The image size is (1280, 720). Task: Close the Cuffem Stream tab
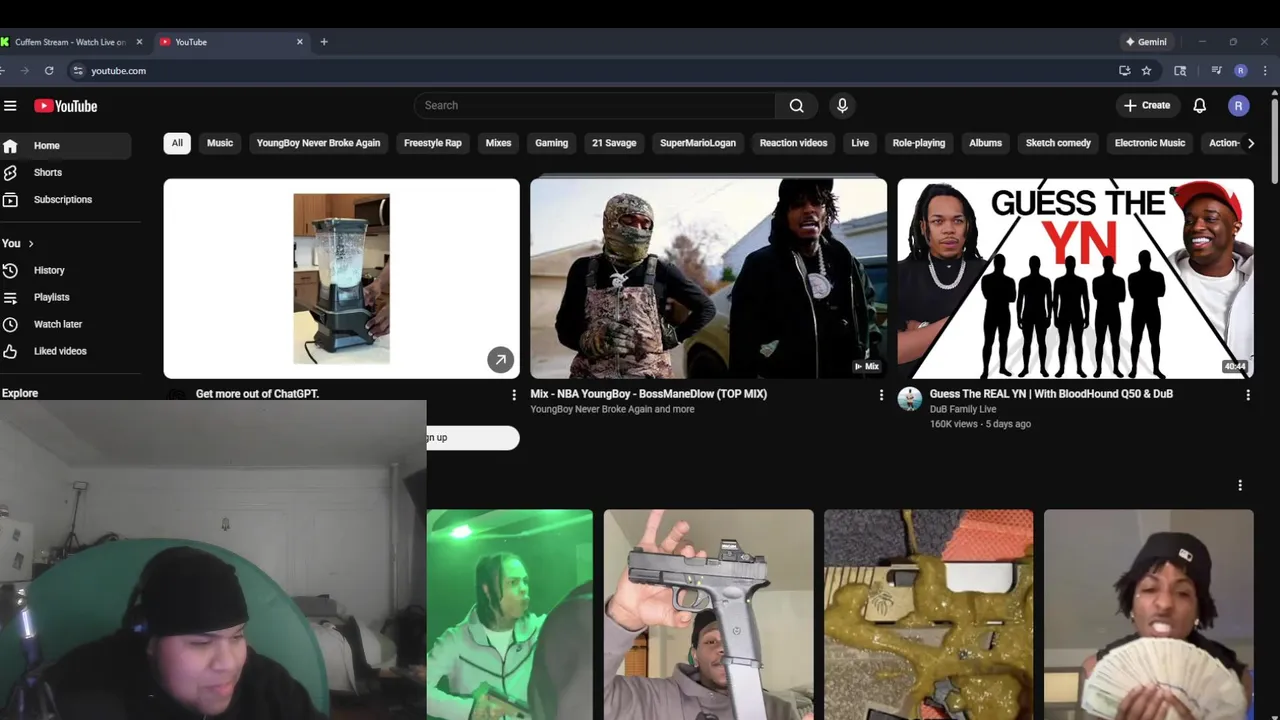[x=139, y=42]
